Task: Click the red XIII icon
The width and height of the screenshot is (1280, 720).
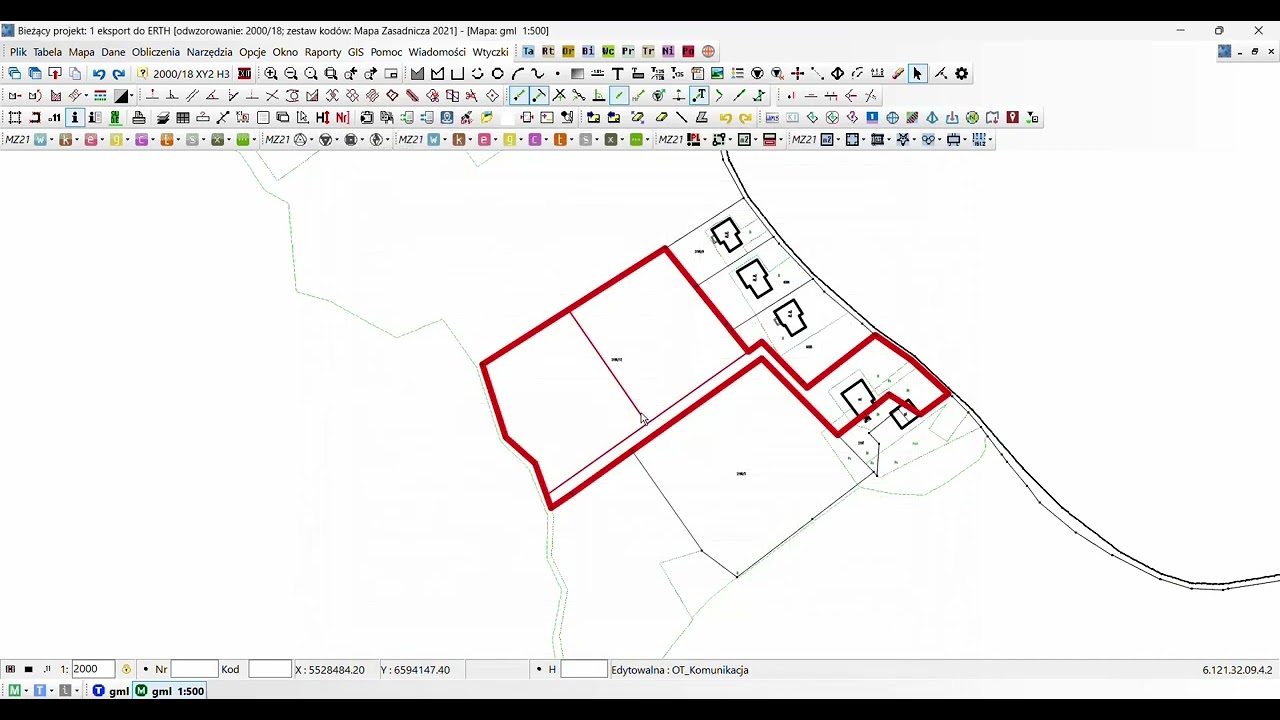Action: pos(244,74)
